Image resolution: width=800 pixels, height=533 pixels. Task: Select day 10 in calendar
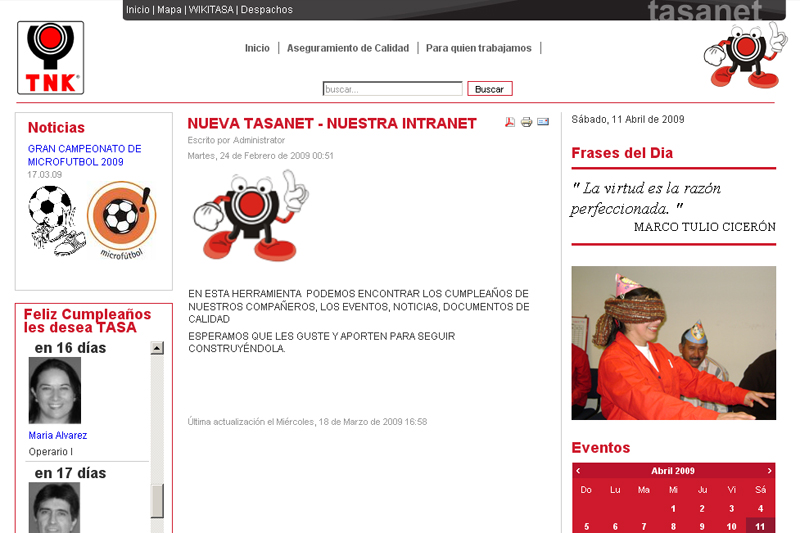coord(731,526)
